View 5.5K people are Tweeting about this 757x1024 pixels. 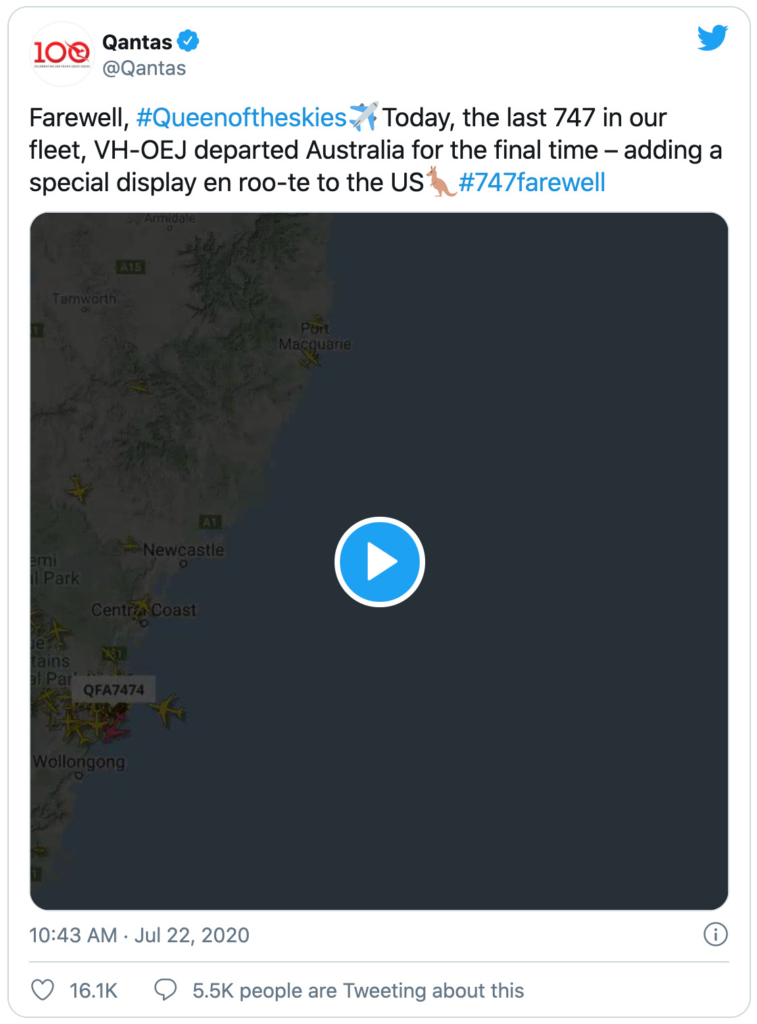[x=358, y=991]
